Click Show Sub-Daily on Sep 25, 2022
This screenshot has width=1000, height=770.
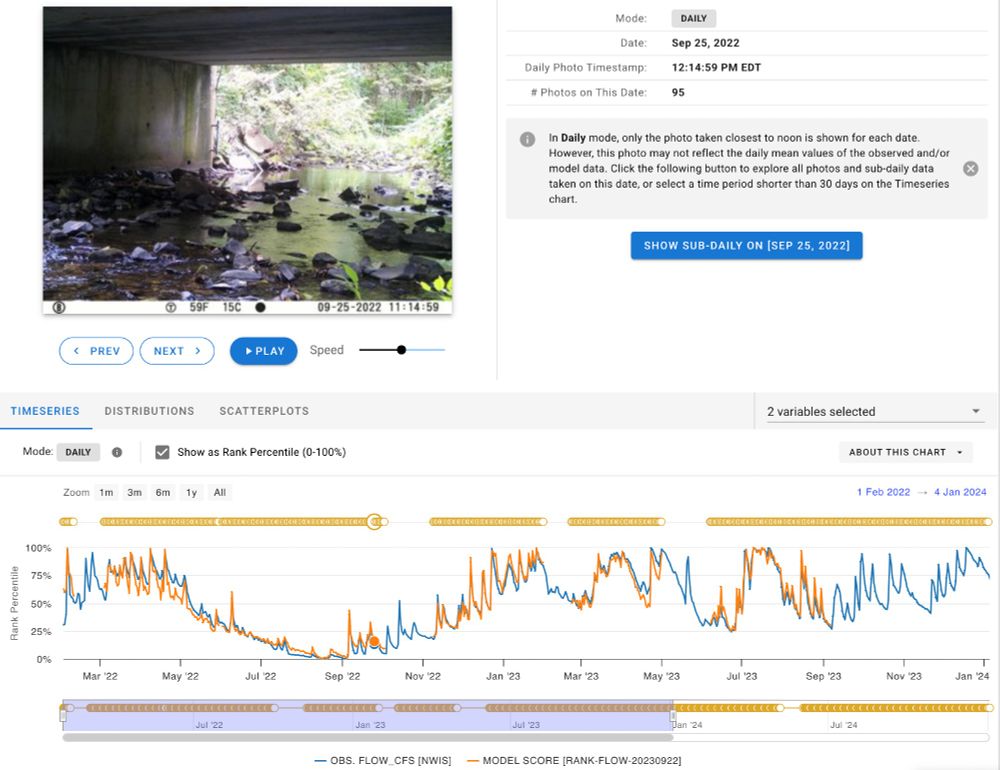[x=746, y=246]
